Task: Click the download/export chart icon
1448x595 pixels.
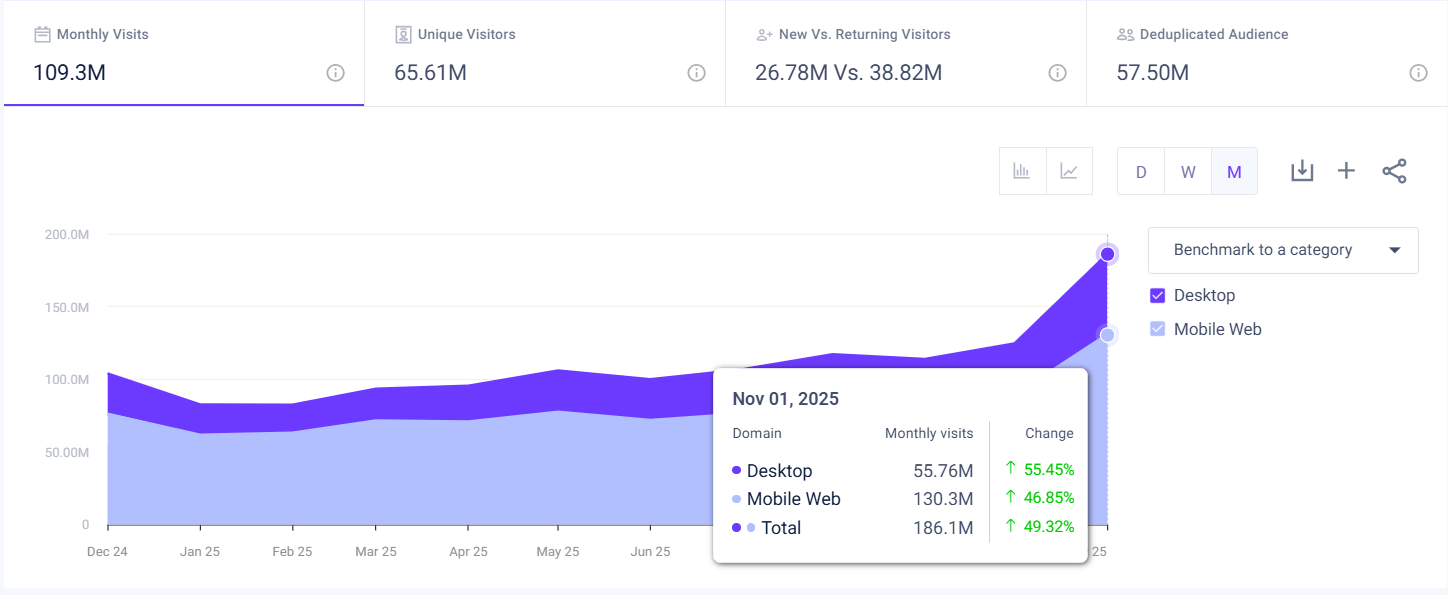Action: point(1302,171)
